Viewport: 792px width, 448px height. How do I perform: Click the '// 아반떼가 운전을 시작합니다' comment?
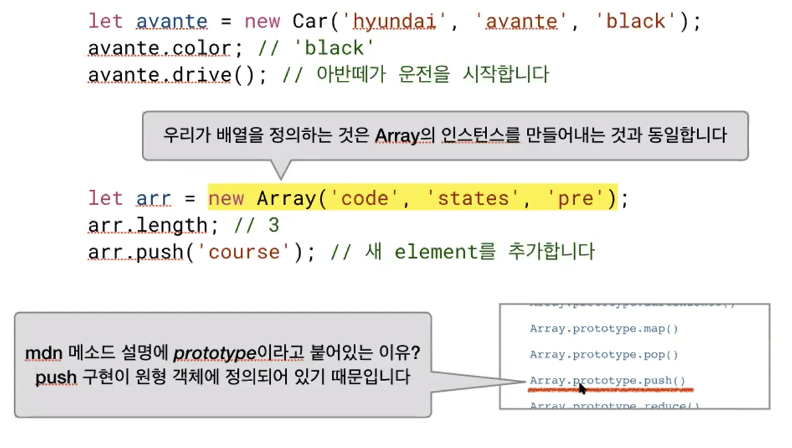(x=415, y=74)
